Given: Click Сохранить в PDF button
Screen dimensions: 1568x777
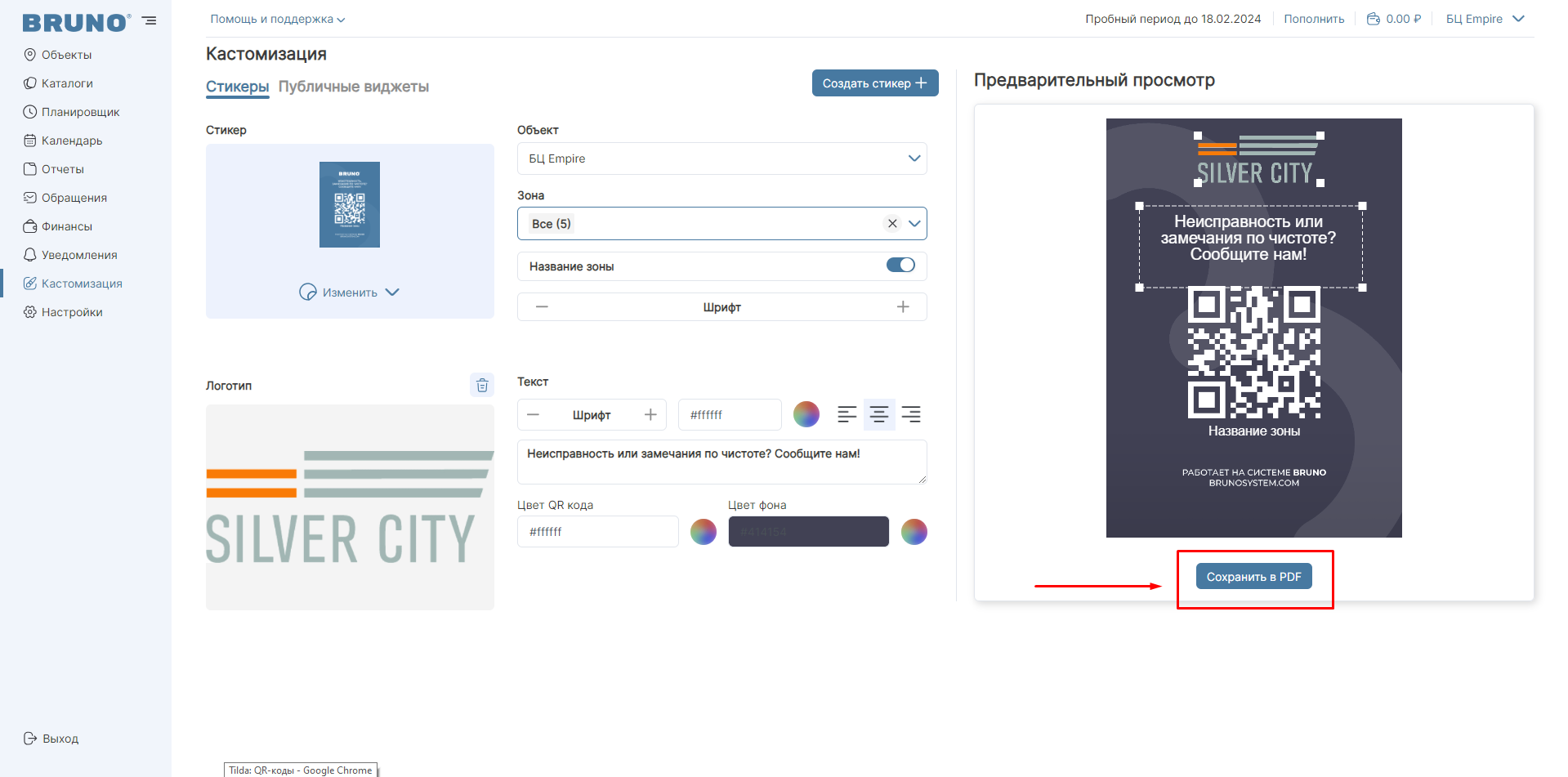Looking at the screenshot, I should [1253, 577].
